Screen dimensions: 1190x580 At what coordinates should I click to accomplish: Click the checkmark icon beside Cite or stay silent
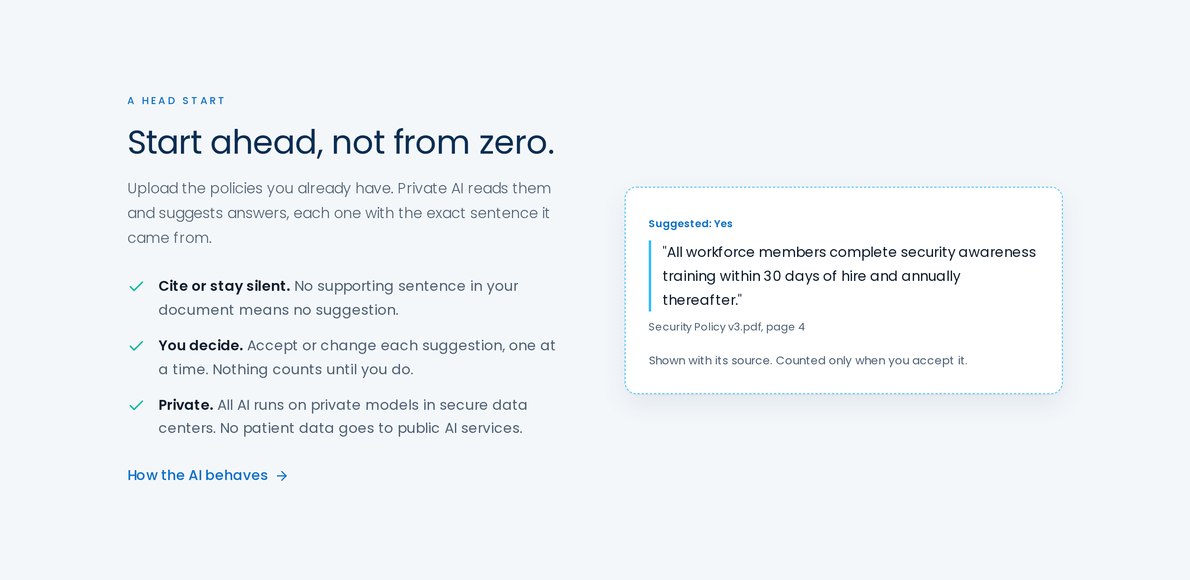pyautogui.click(x=136, y=286)
